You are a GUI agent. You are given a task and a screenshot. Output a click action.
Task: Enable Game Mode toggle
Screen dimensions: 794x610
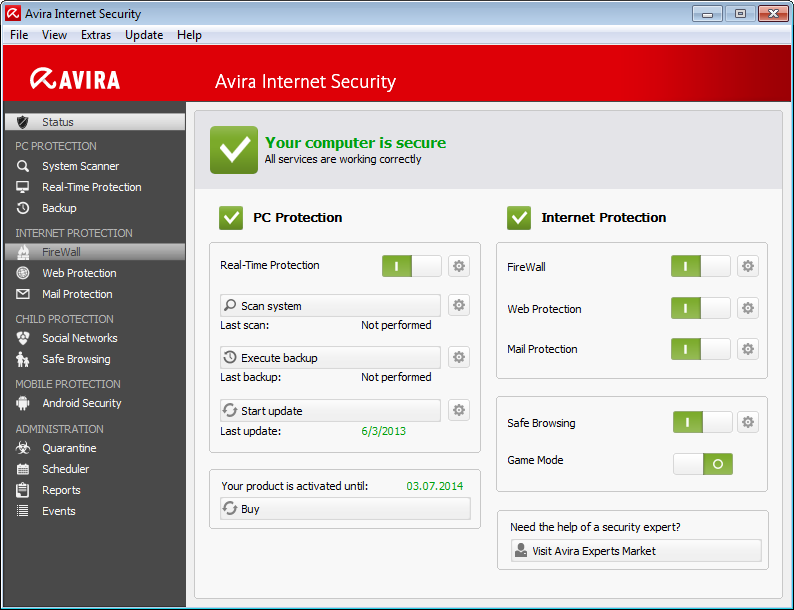tap(702, 464)
